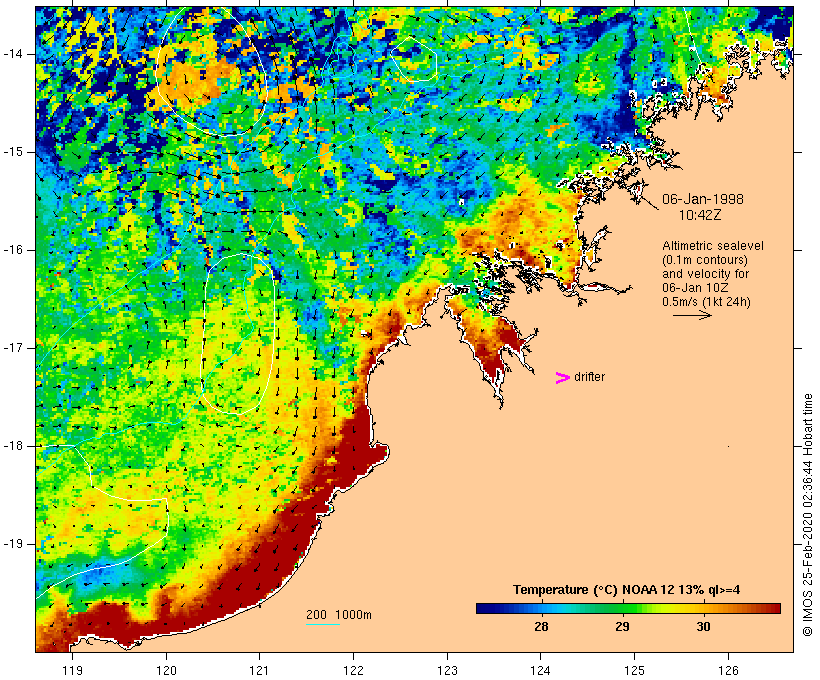Click the '119' longitude axis label
Screen dimensions: 820x680
pos(72,670)
